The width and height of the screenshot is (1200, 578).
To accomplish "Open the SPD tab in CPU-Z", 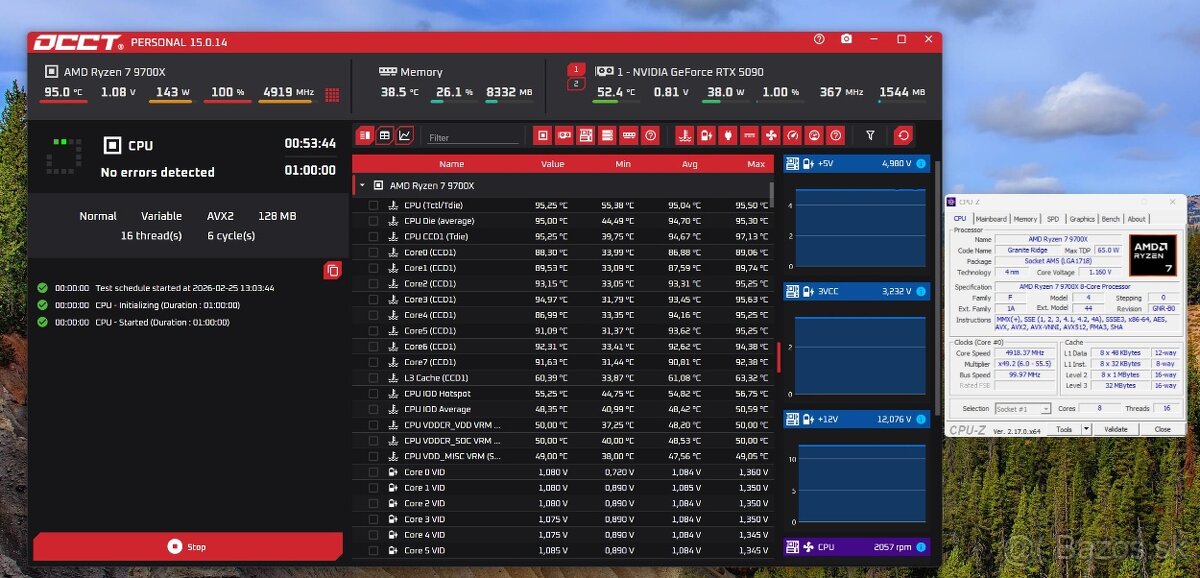I will (x=1052, y=218).
